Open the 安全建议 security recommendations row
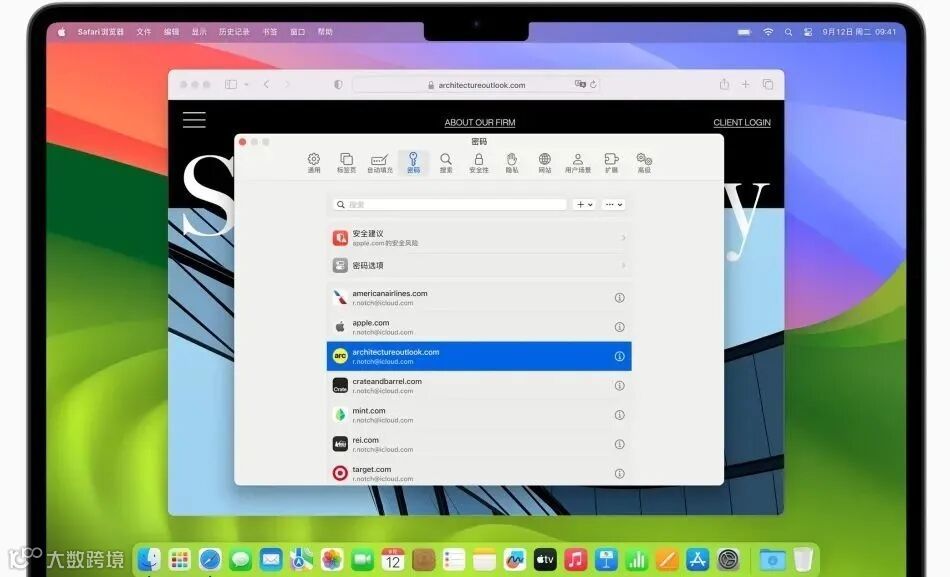 pyautogui.click(x=479, y=238)
